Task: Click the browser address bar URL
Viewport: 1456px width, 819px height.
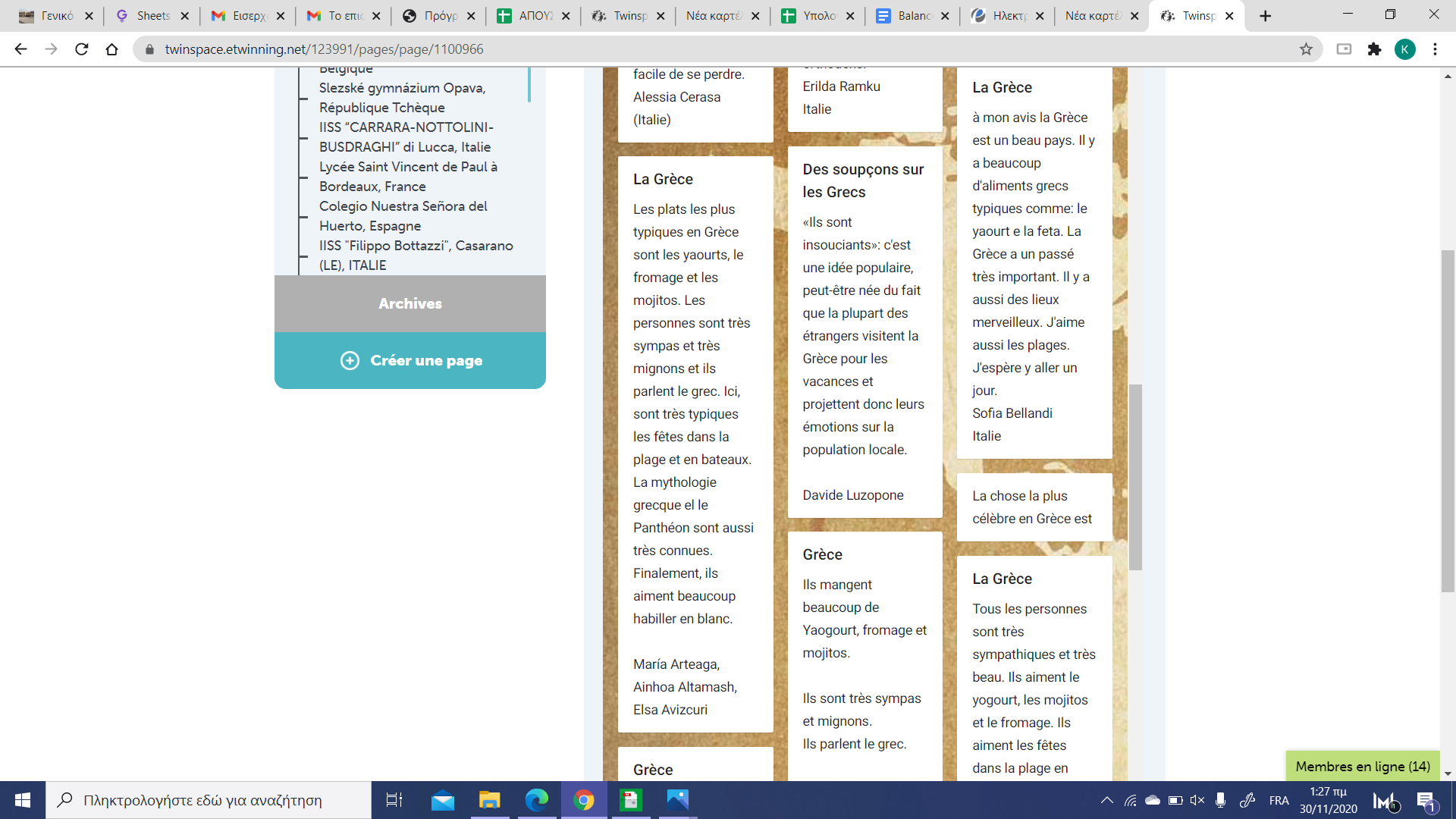Action: point(324,49)
